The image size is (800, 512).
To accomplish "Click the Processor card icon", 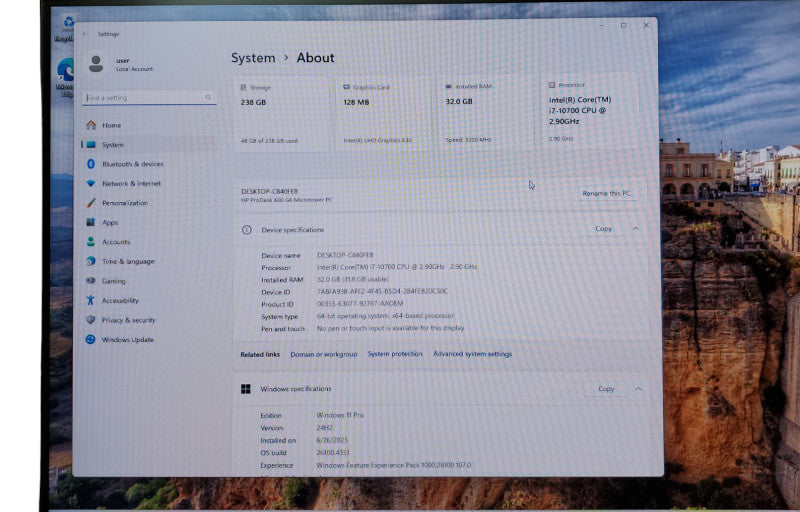I will [552, 85].
